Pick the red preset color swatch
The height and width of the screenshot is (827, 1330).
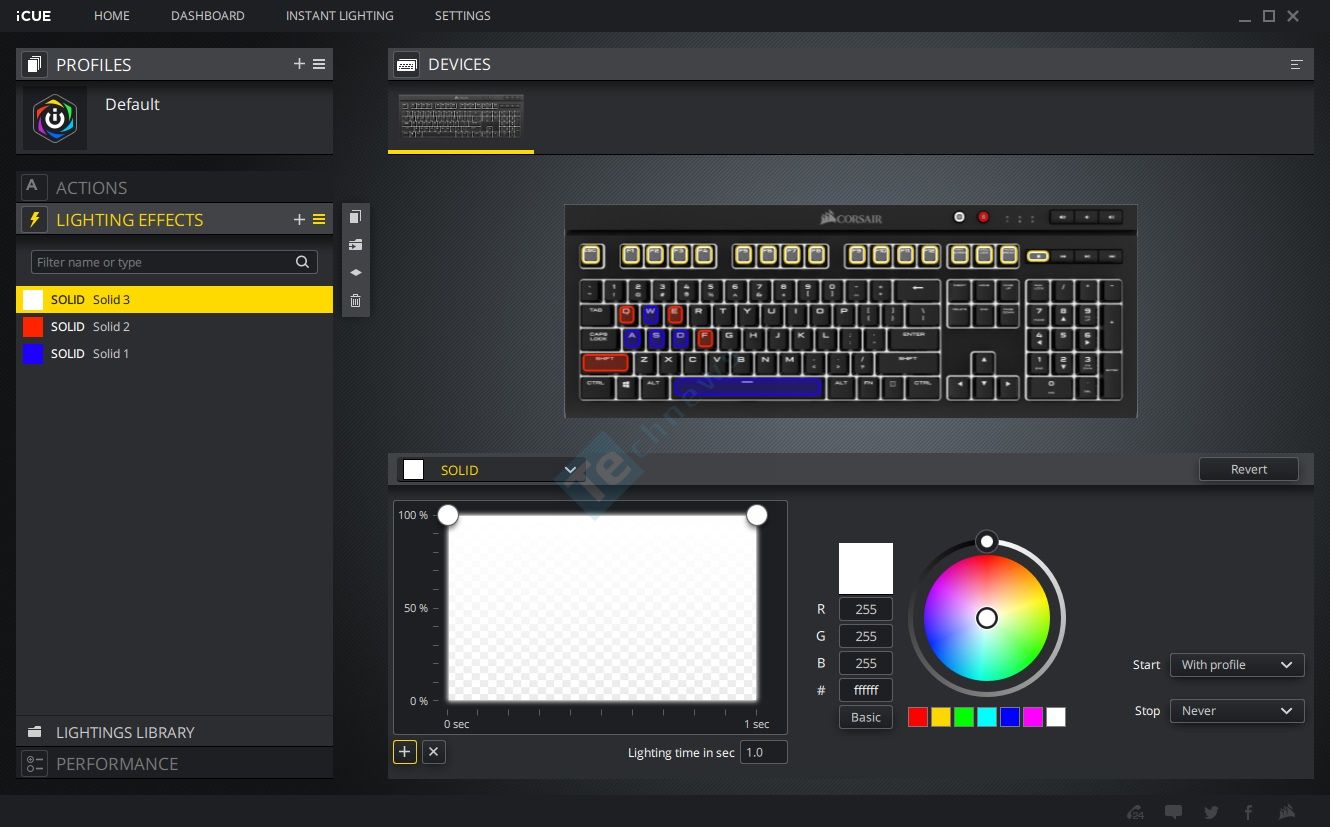click(x=918, y=716)
